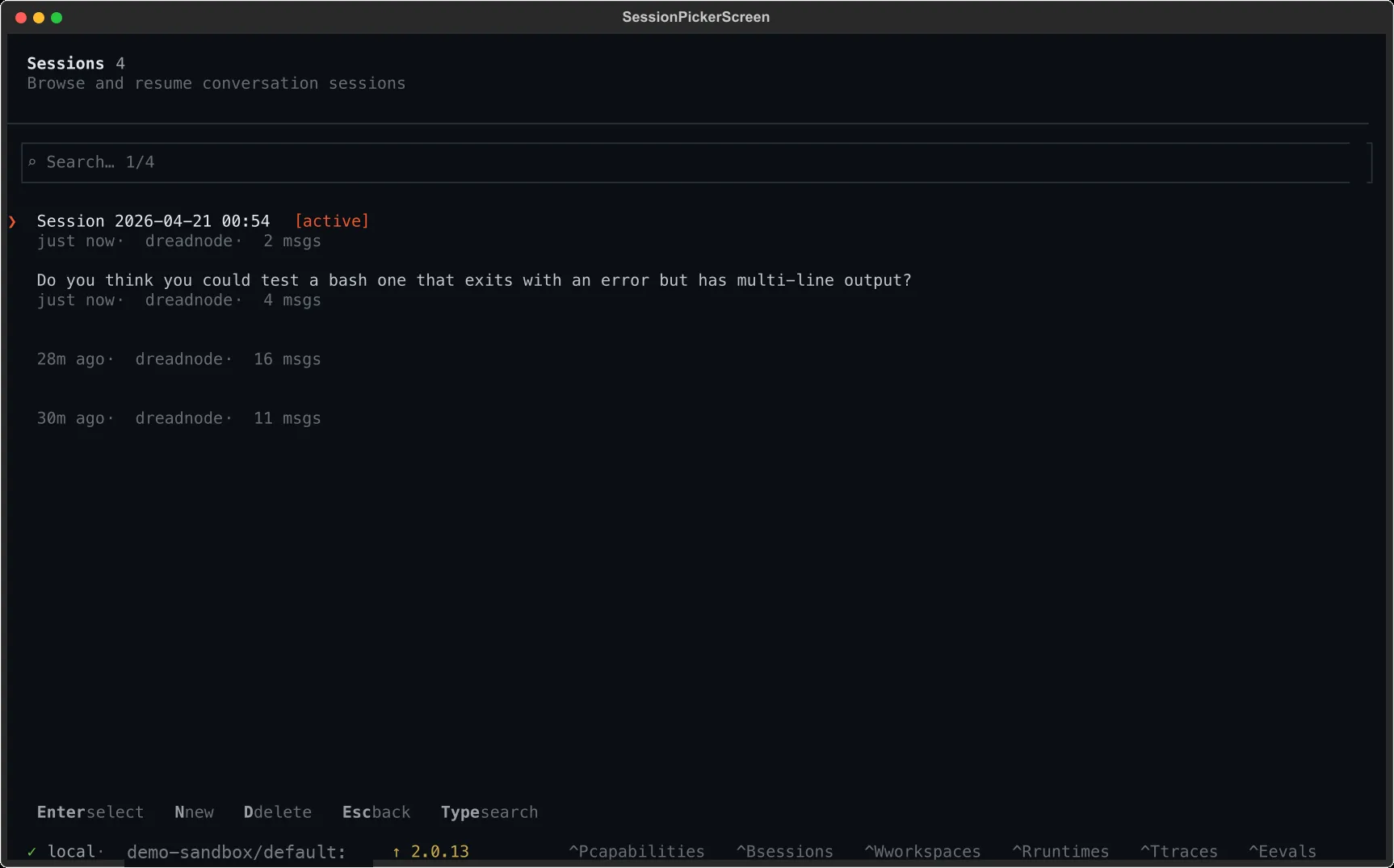Click the orange selection chevron marker

[12, 221]
